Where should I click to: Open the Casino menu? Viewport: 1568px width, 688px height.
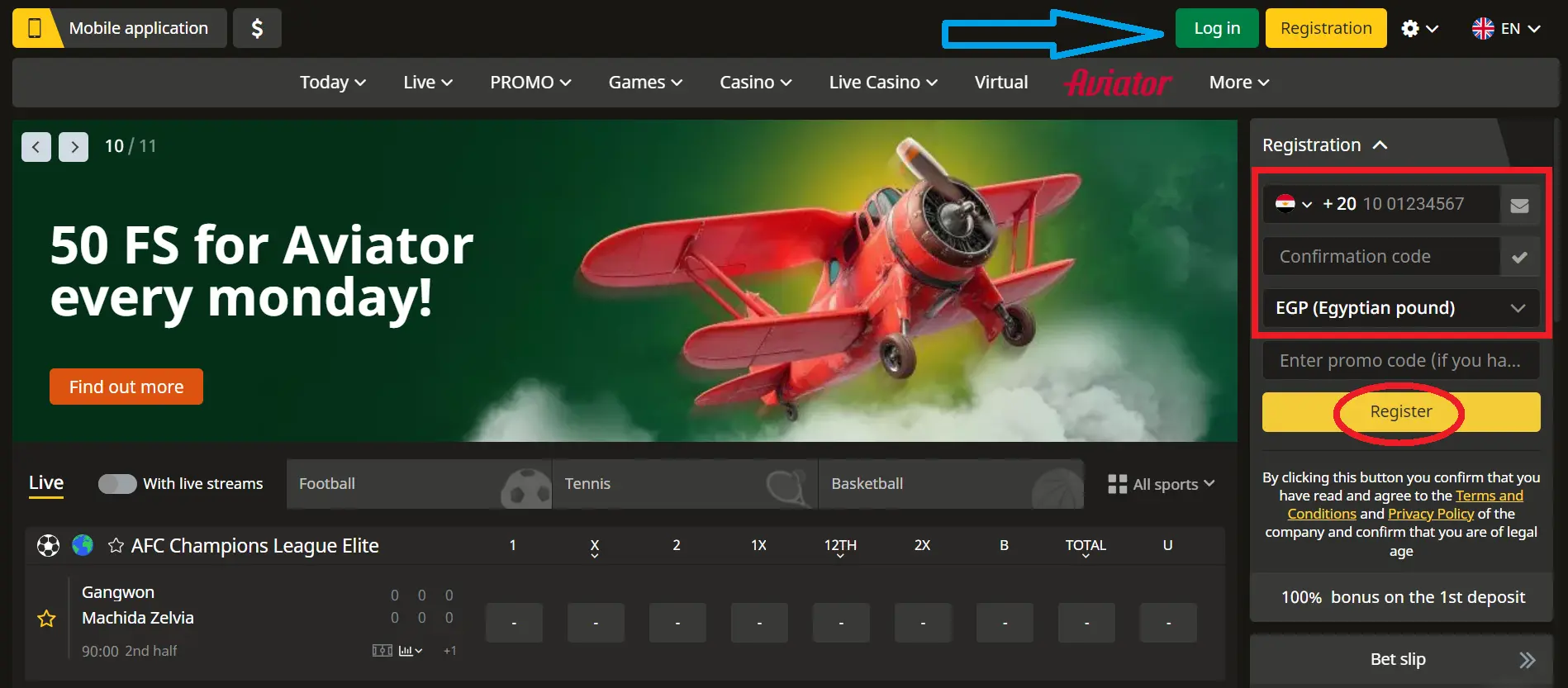click(755, 83)
